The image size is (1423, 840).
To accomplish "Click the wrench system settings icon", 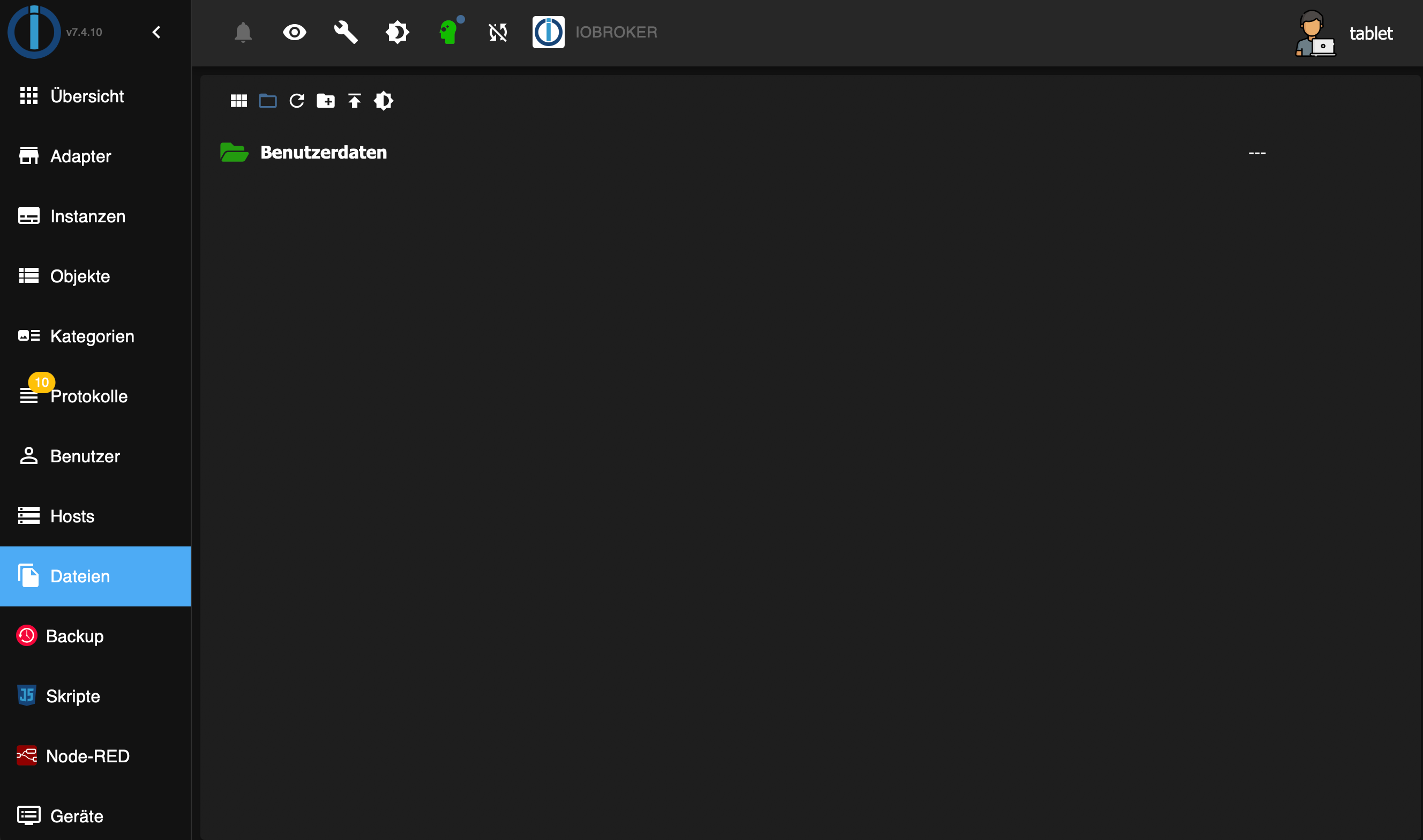I will [x=345, y=32].
